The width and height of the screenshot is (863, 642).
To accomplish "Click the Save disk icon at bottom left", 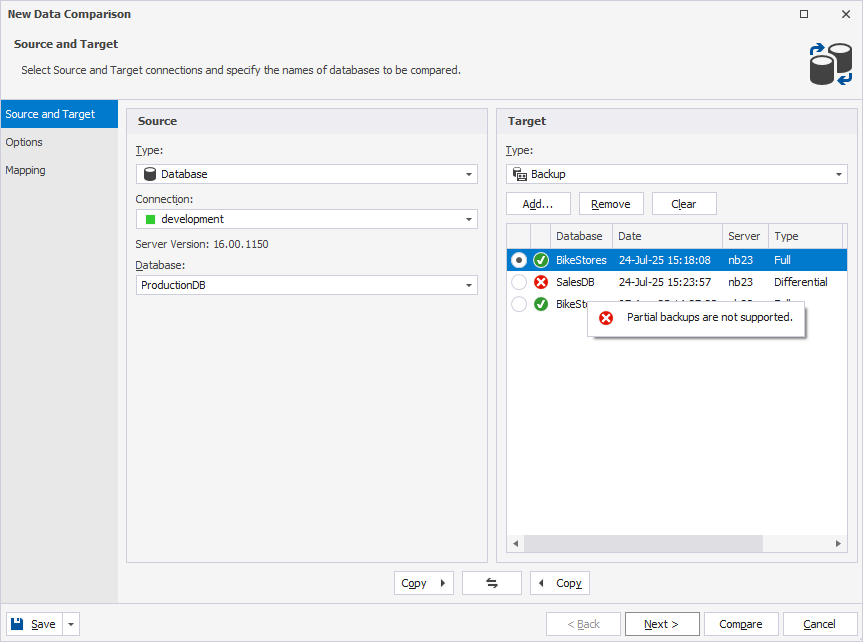I will point(15,623).
